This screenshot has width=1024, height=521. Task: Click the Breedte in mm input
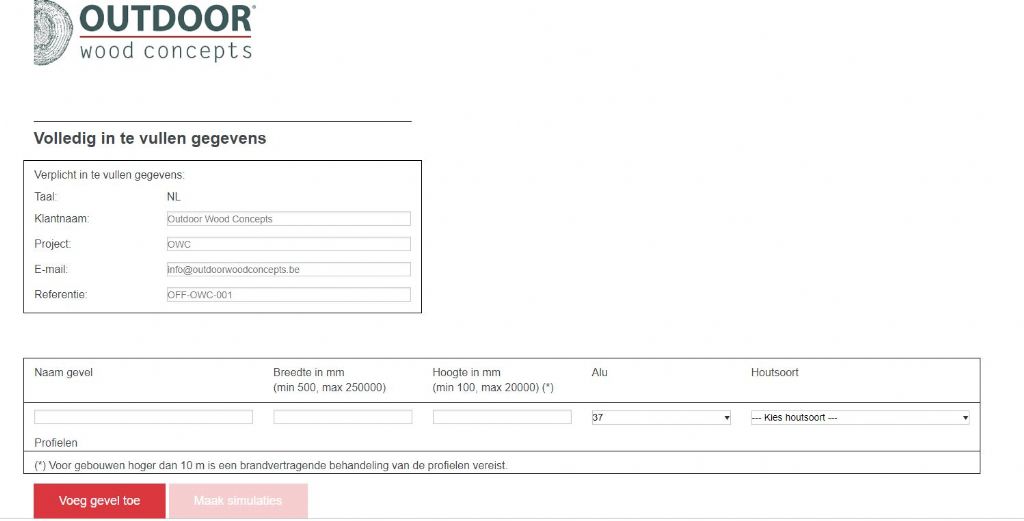[x=342, y=417]
